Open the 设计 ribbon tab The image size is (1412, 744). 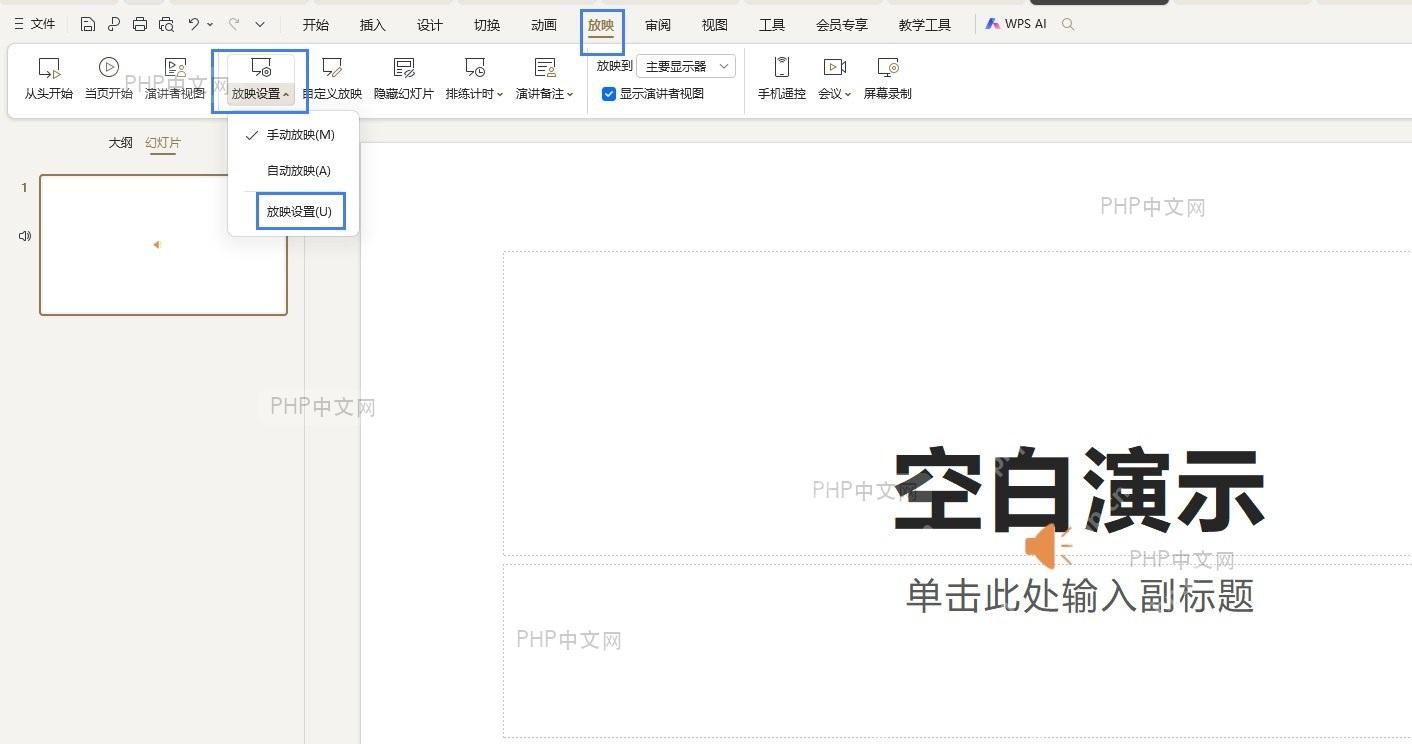430,25
